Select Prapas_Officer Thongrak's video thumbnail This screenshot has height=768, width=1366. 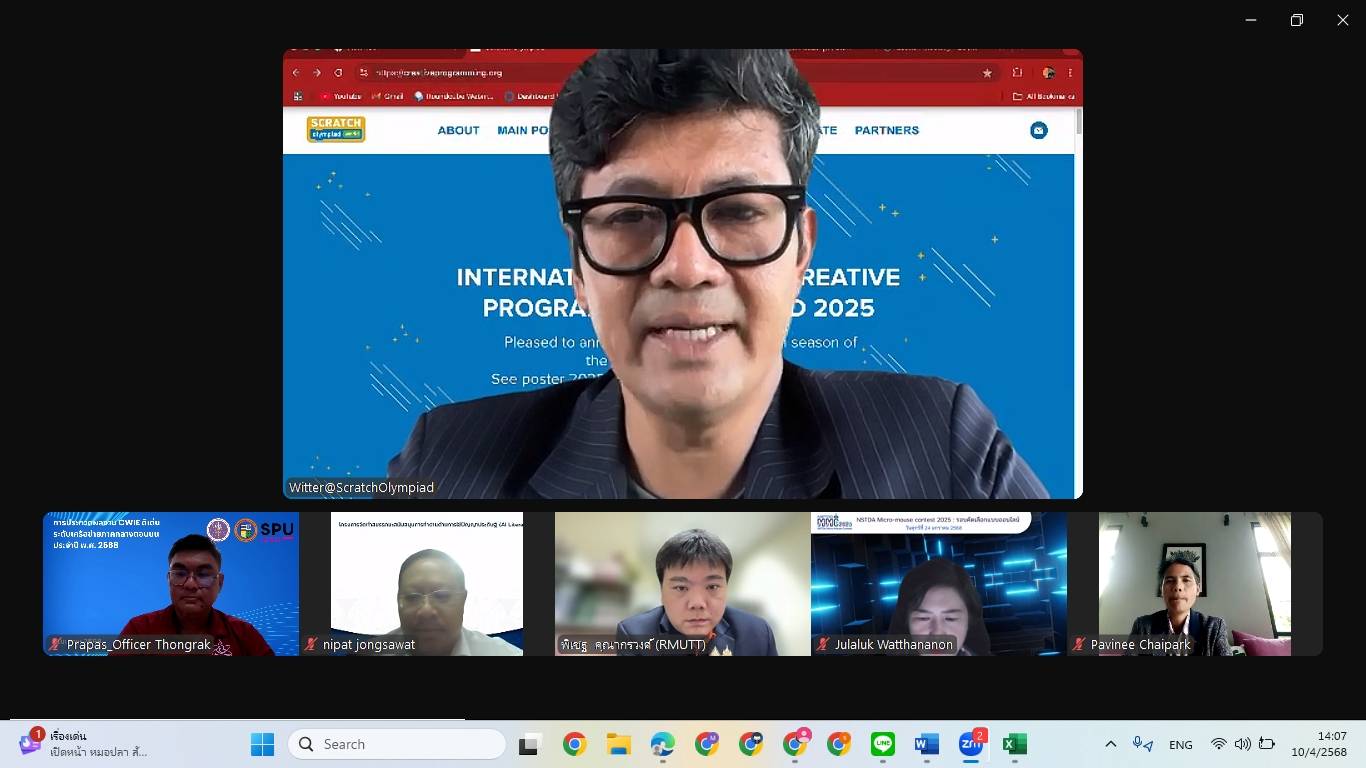pyautogui.click(x=171, y=584)
